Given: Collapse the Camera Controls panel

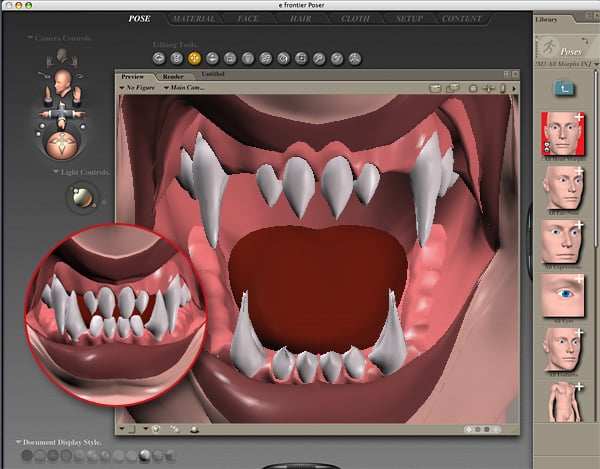Looking at the screenshot, I should coord(31,38).
